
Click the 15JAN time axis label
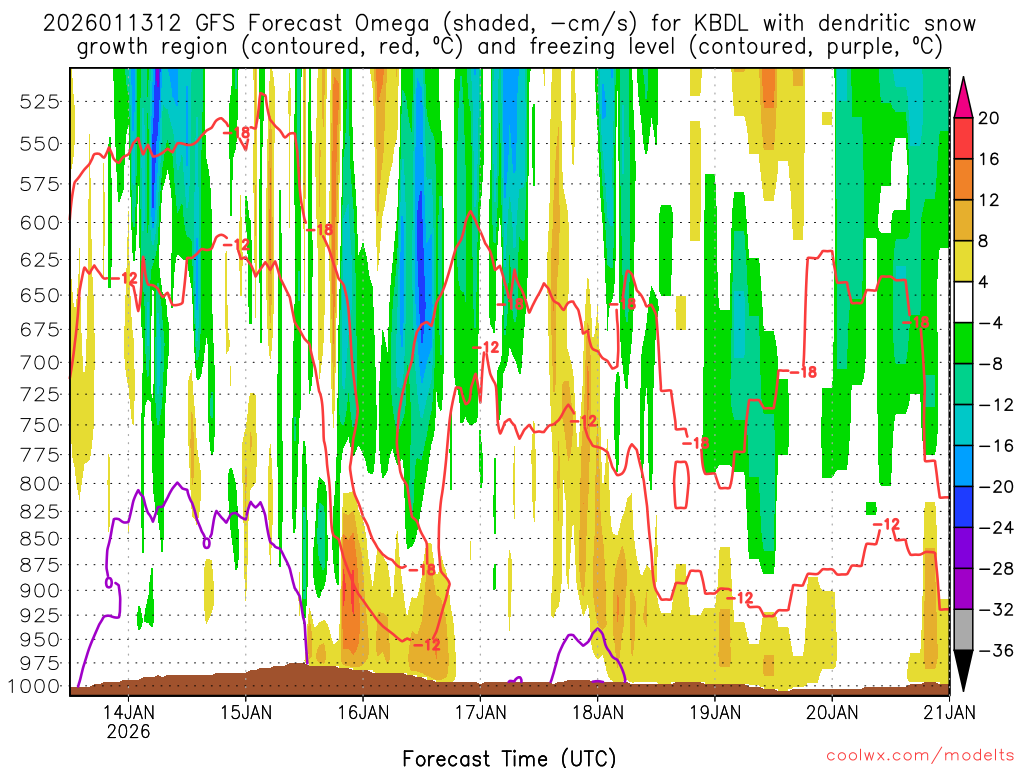pyautogui.click(x=246, y=712)
